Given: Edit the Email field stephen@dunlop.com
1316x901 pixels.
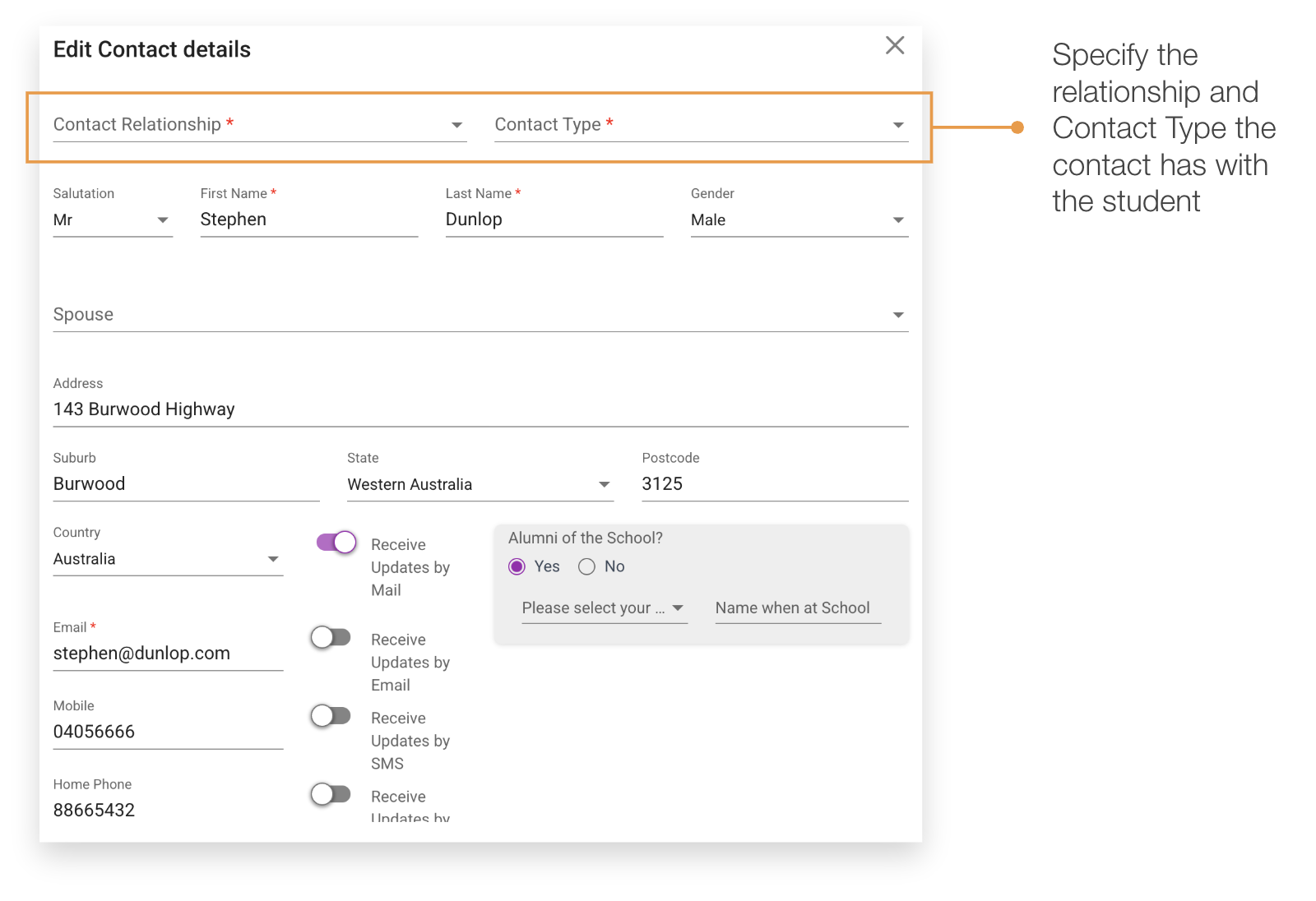Looking at the screenshot, I should (168, 653).
